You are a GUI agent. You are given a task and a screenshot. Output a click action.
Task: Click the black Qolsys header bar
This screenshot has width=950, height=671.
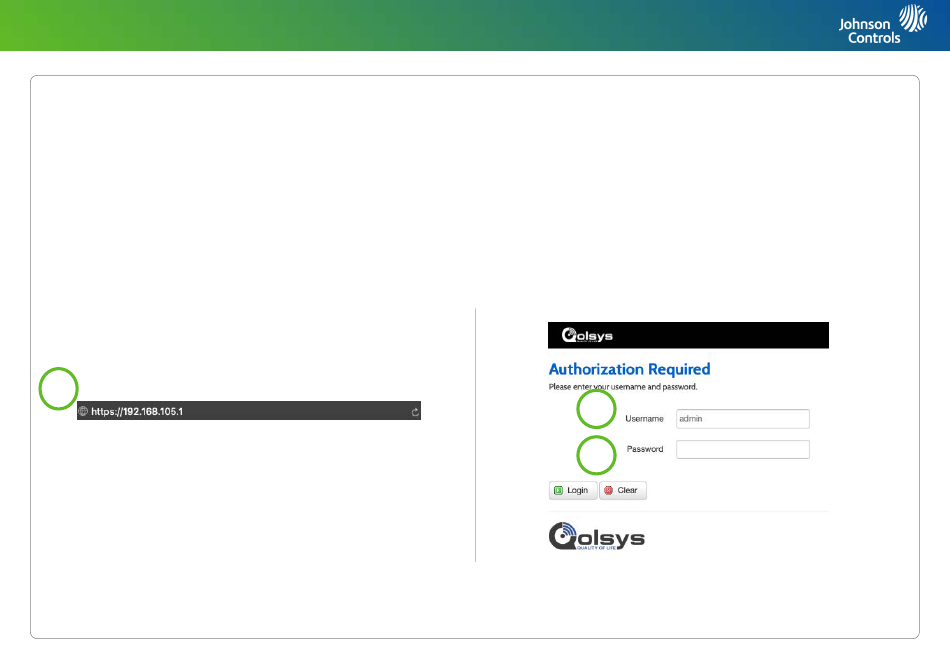(720, 335)
